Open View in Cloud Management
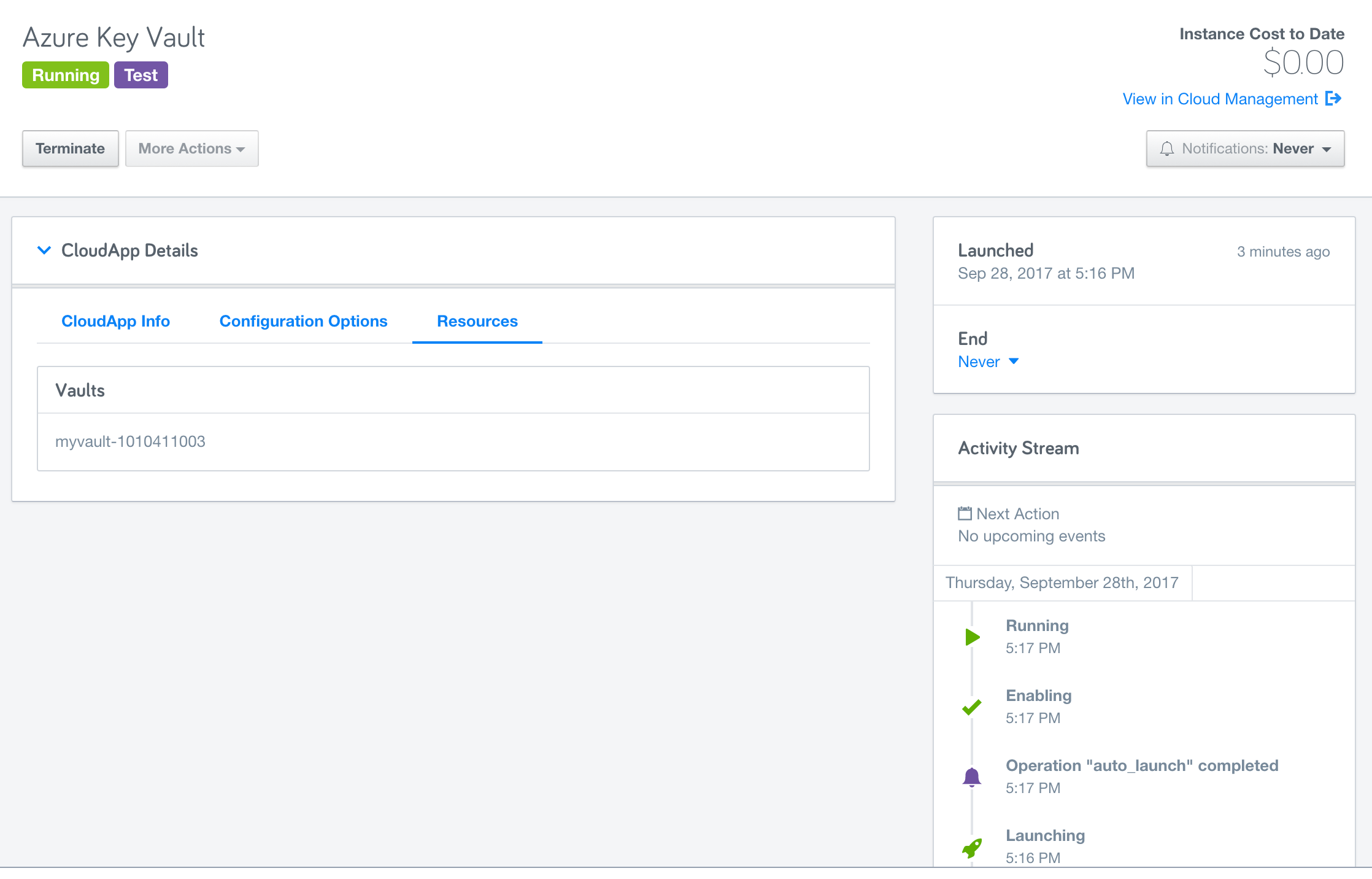 pos(1220,98)
